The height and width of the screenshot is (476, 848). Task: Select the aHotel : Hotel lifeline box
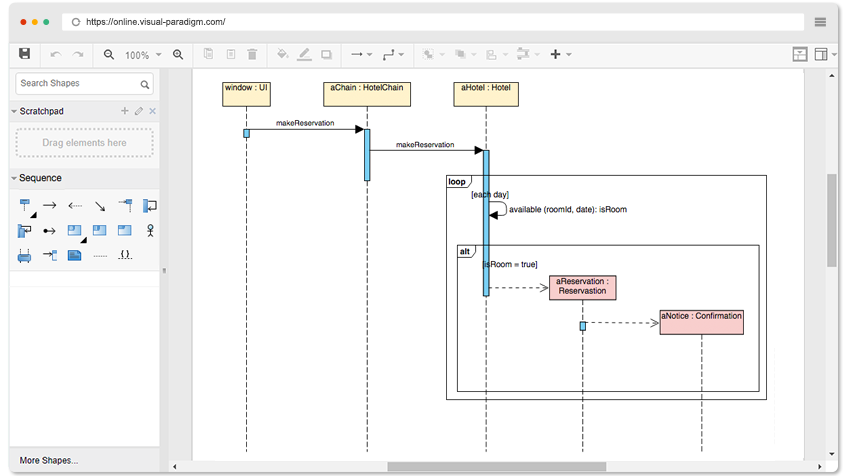pyautogui.click(x=486, y=94)
